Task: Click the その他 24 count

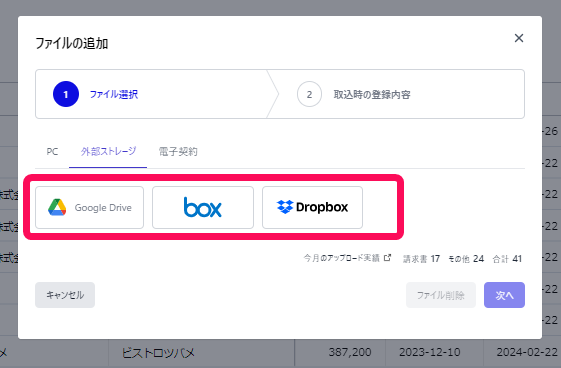Action: 466,259
